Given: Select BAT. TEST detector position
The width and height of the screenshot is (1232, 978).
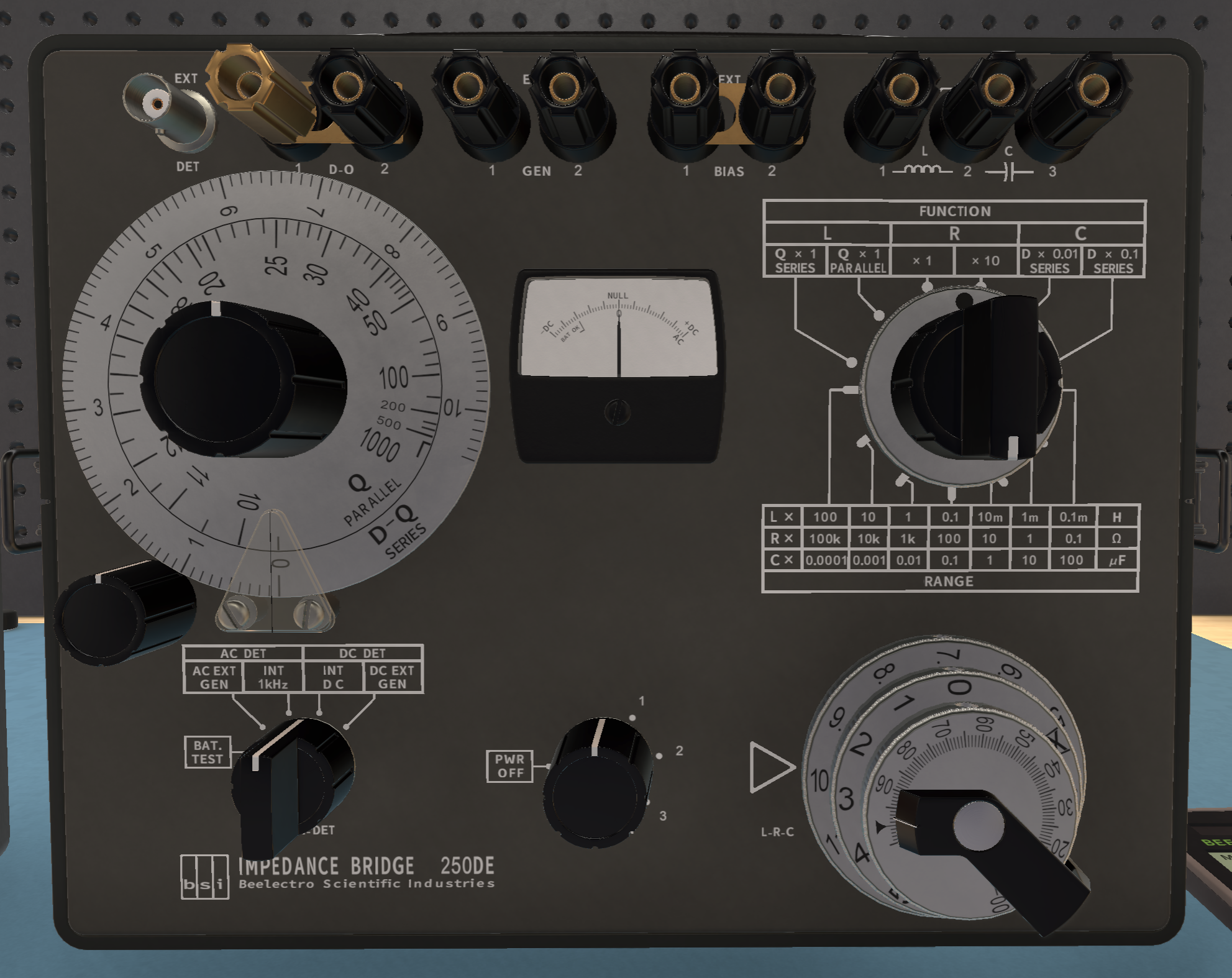Looking at the screenshot, I should pyautogui.click(x=208, y=752).
